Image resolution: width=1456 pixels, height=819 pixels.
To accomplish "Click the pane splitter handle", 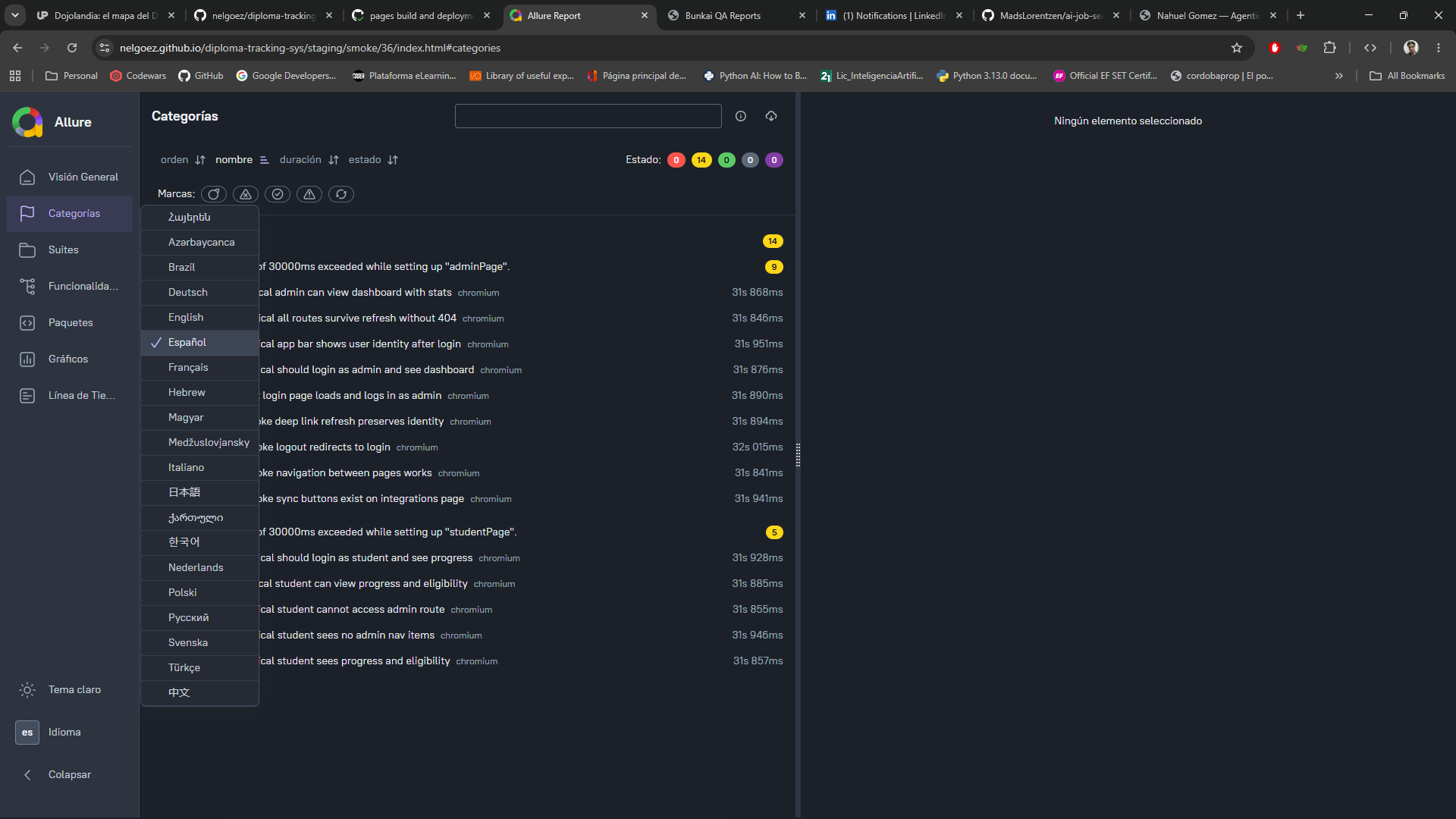I will pyautogui.click(x=798, y=455).
